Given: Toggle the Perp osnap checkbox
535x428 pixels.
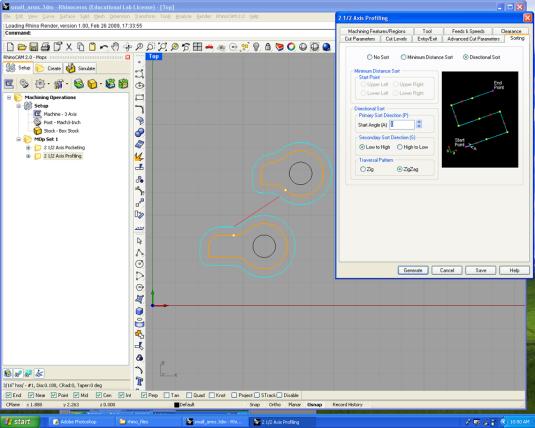Looking at the screenshot, I should tap(144, 395).
